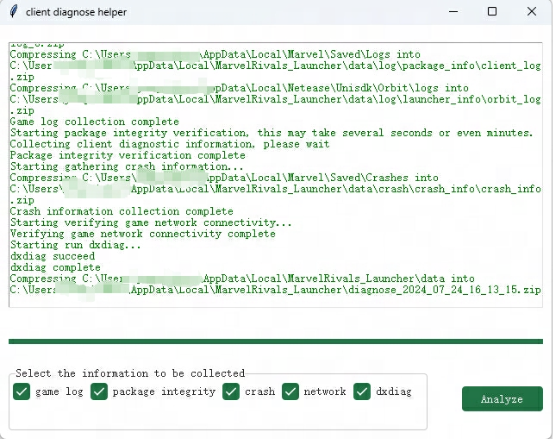553x439 pixels.
Task: Click "Starting gathering crash information..." line
Action: click(127, 166)
